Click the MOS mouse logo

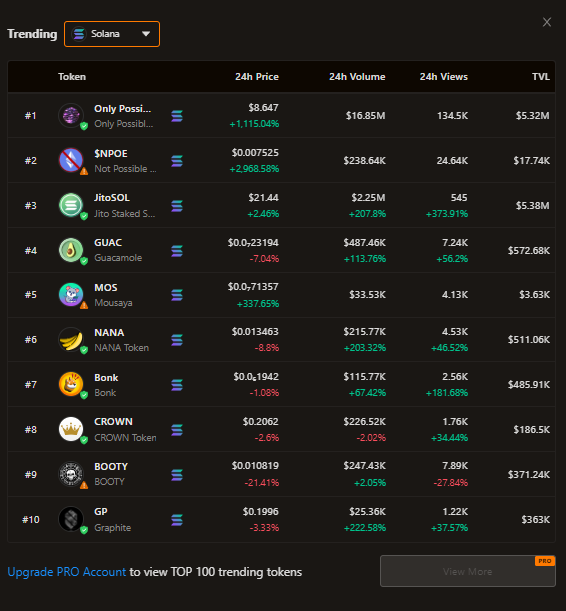(x=71, y=295)
